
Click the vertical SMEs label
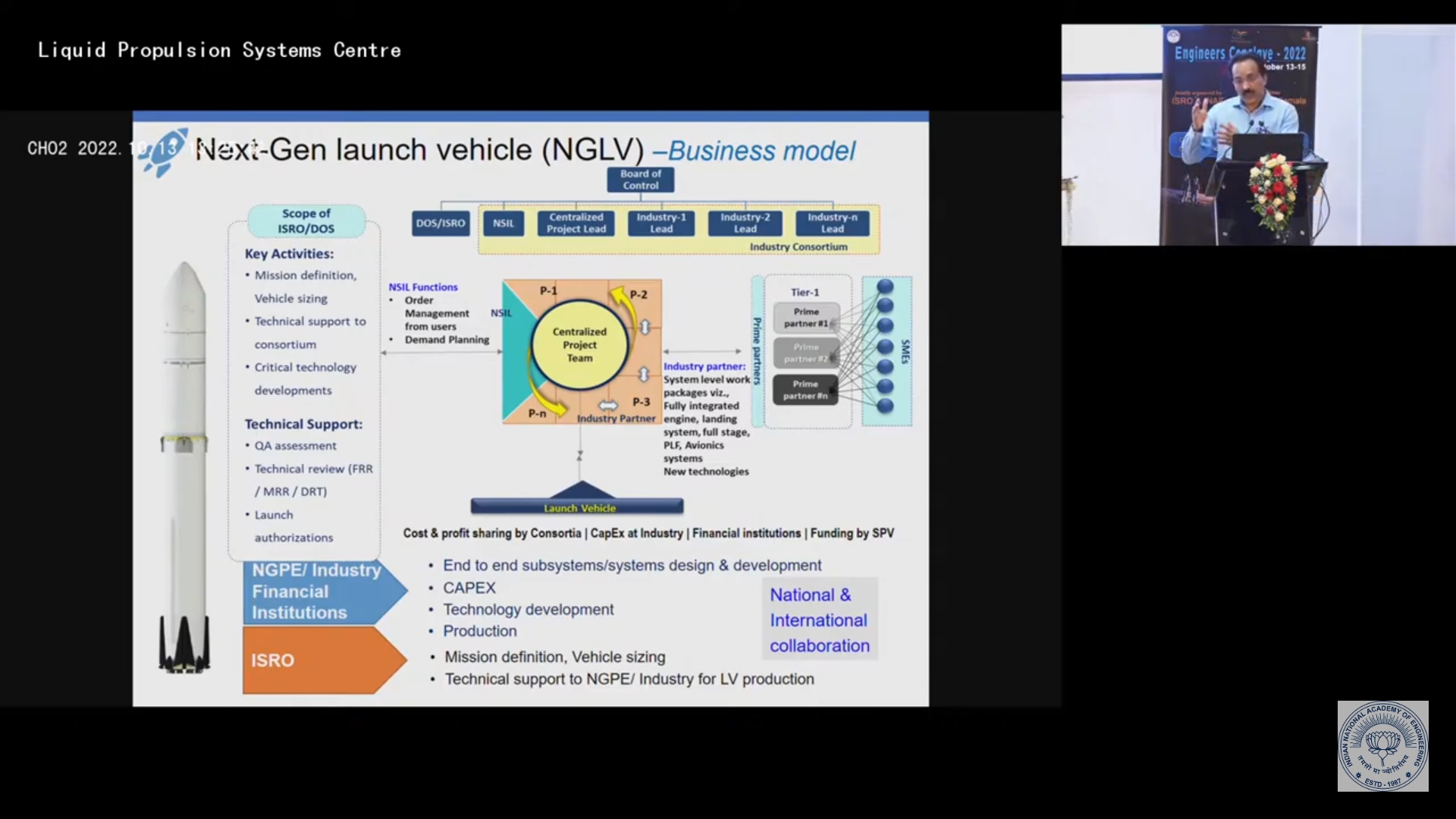[905, 352]
